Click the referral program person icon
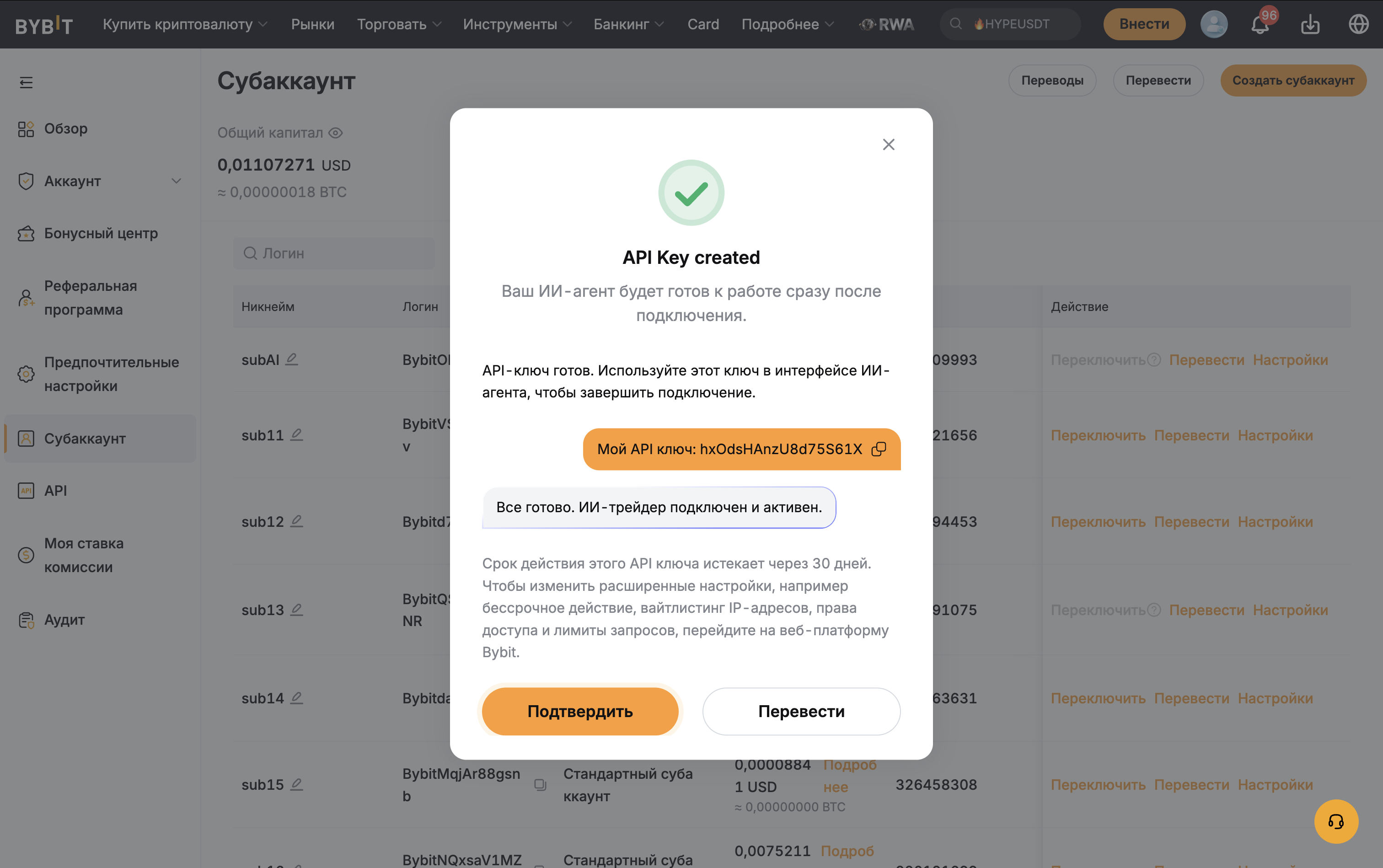 (26, 297)
